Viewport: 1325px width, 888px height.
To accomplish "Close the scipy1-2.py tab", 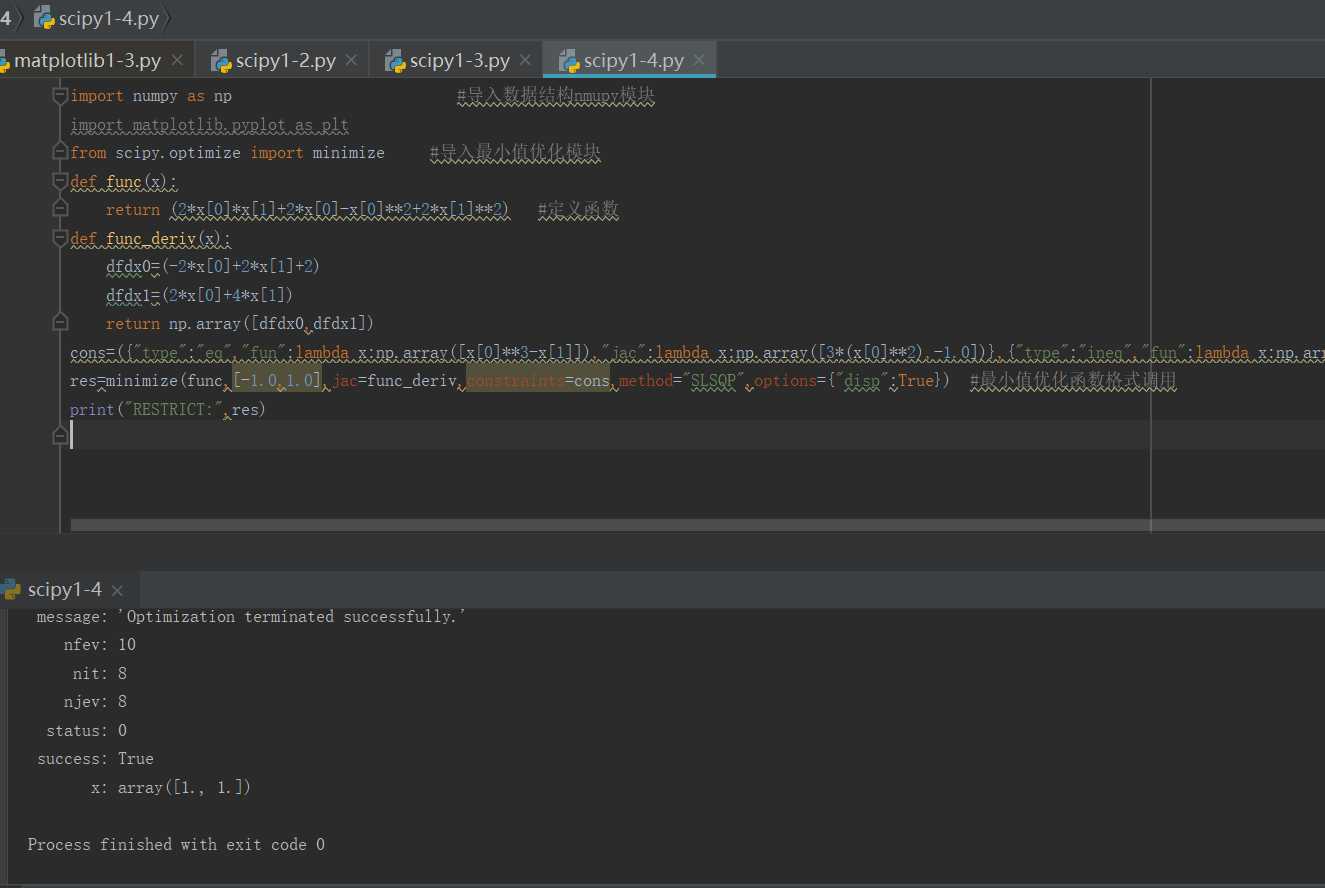I will click(x=351, y=60).
